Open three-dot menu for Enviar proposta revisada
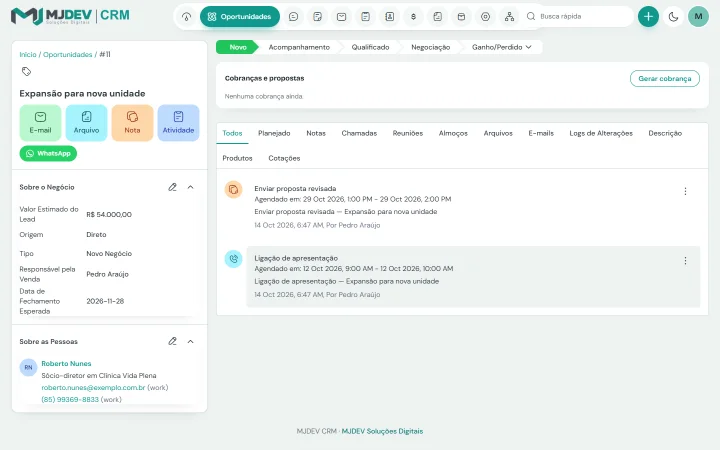Viewport: 720px width, 450px height. point(685,191)
